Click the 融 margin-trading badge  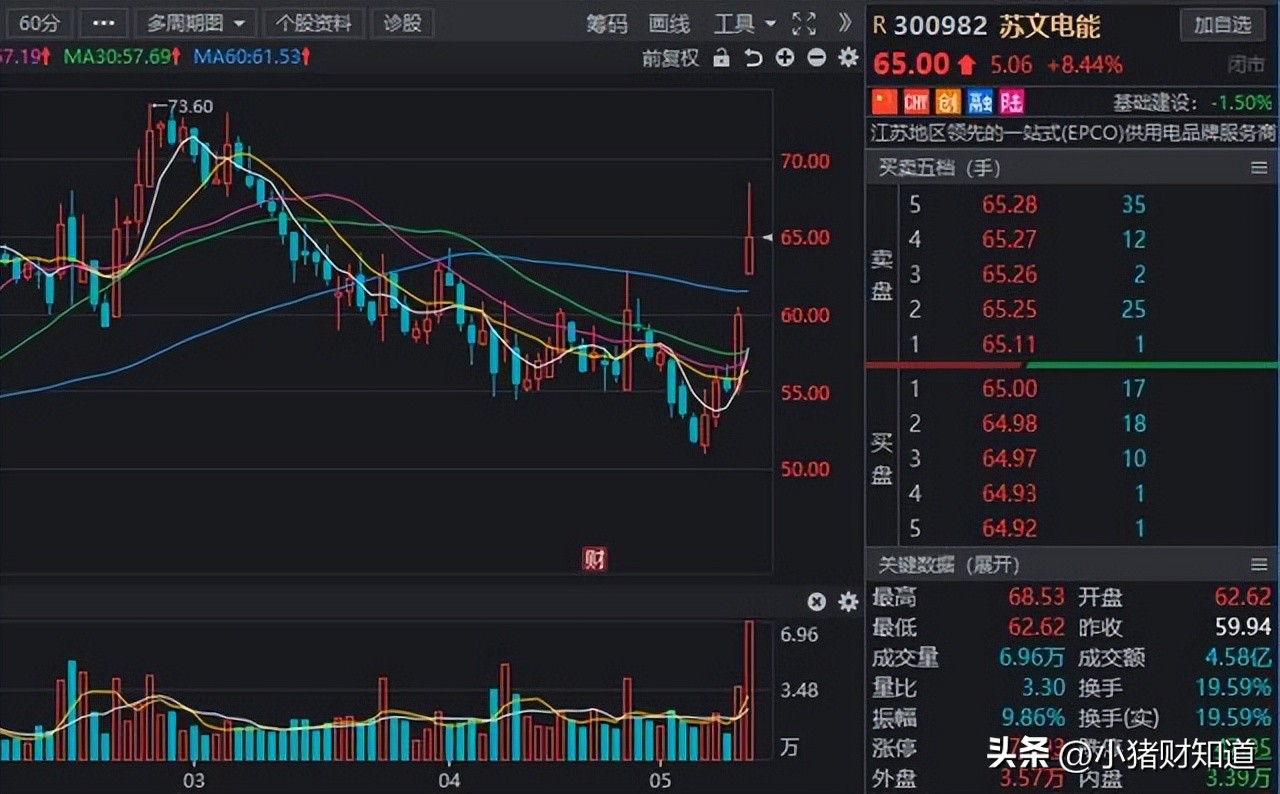(x=979, y=101)
